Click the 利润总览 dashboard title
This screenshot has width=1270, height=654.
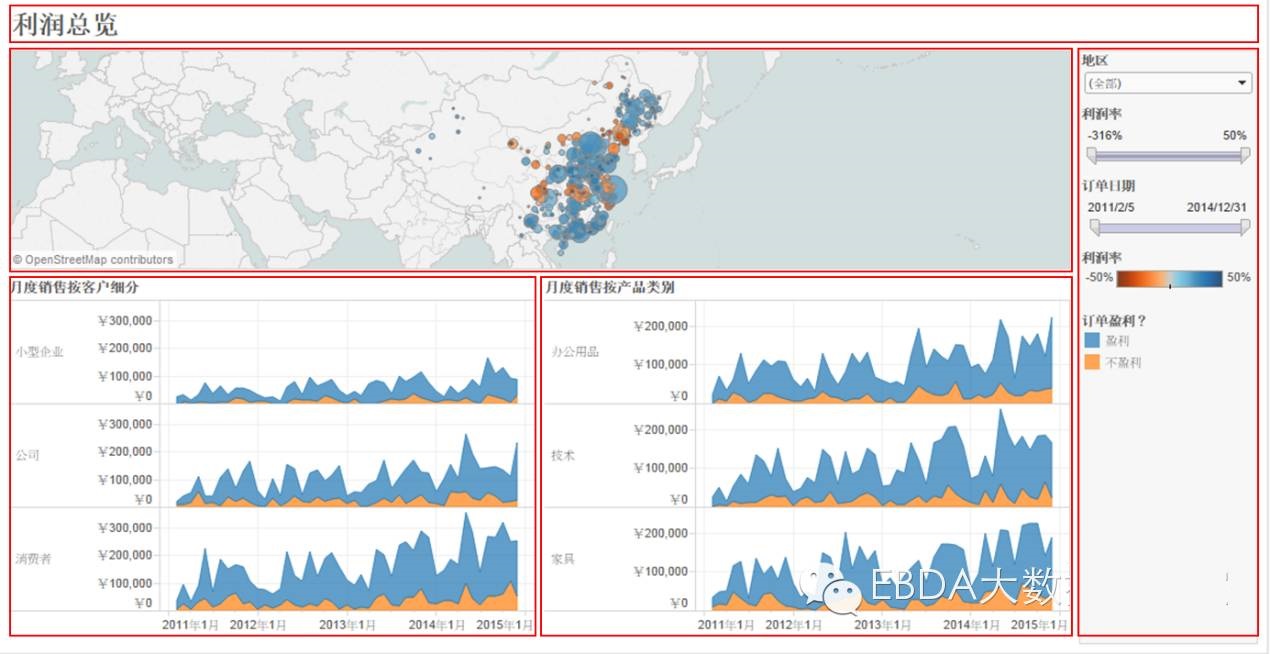tap(66, 24)
